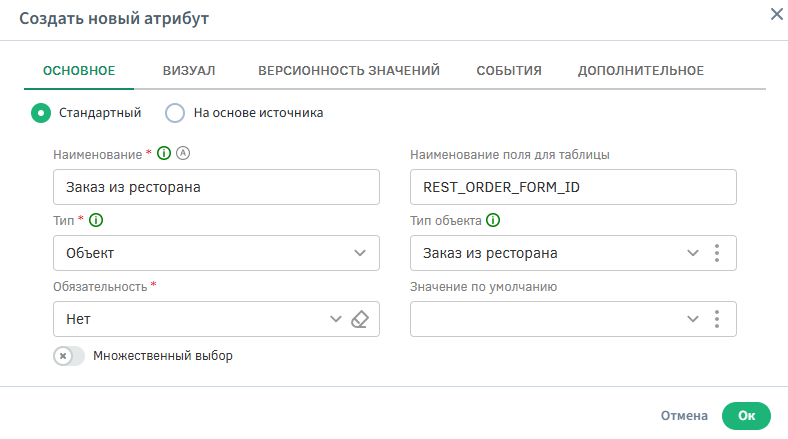The width and height of the screenshot is (788, 439).
Task: Open the Версионность значений tab
Action: [x=349, y=70]
